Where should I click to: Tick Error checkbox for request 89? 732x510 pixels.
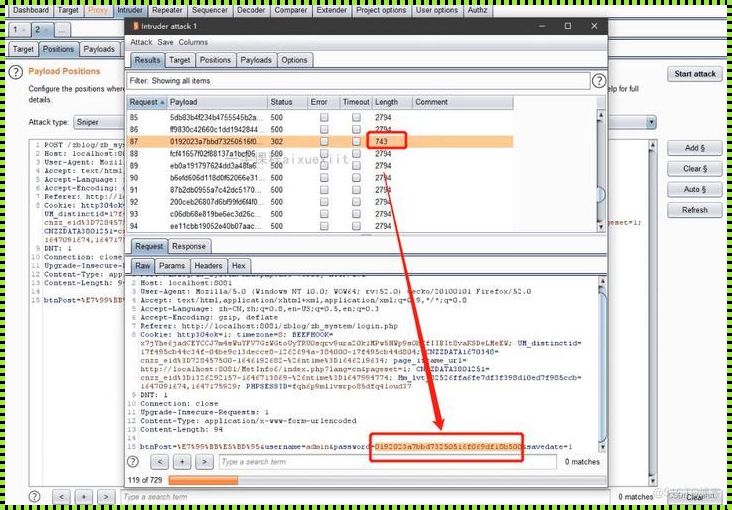(x=324, y=166)
